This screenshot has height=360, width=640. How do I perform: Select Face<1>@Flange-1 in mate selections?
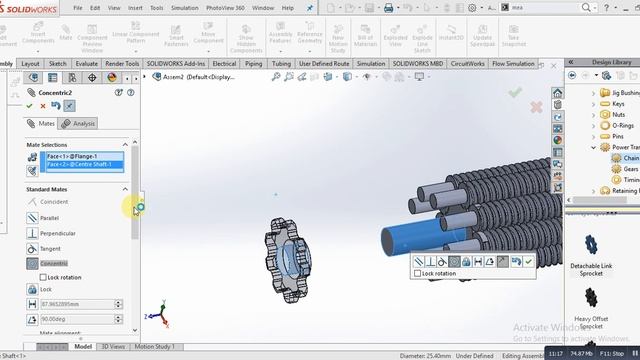[84, 156]
